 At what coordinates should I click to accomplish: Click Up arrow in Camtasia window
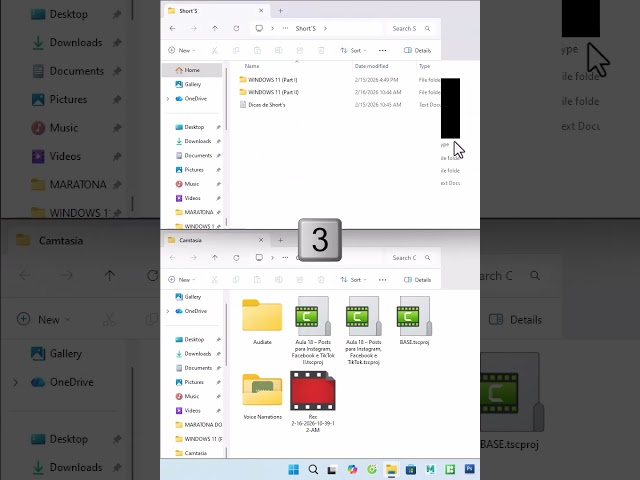(215, 258)
